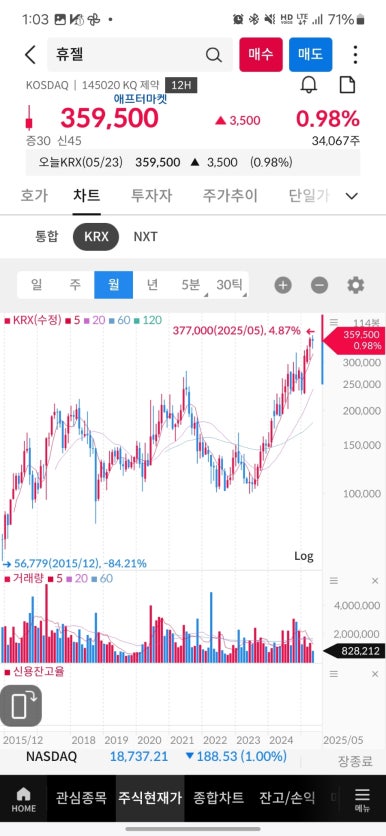Tap the rotate screen icon

click(21, 706)
